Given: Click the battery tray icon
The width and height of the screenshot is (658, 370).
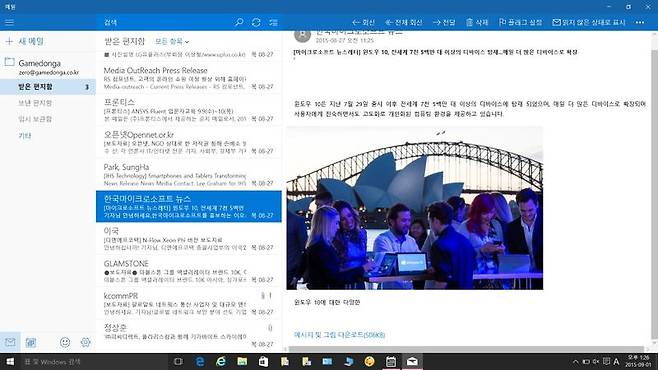Looking at the screenshot, I should [x=586, y=362].
